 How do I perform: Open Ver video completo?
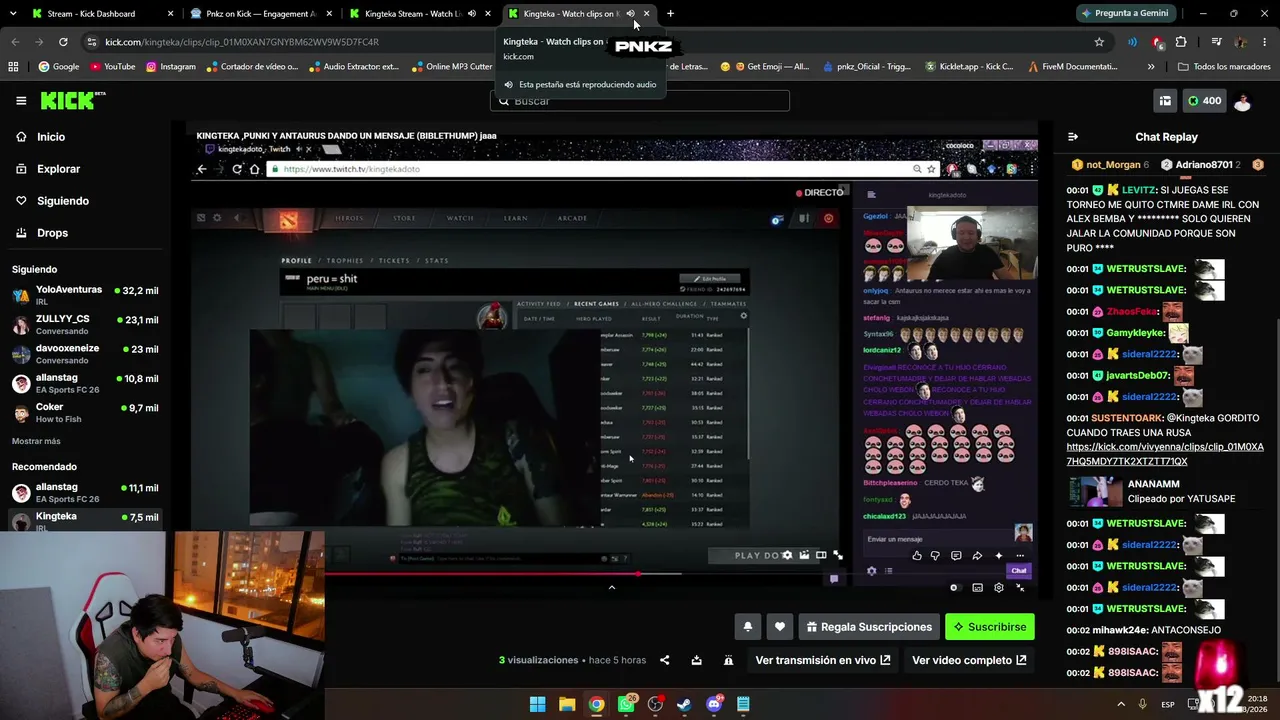(969, 660)
